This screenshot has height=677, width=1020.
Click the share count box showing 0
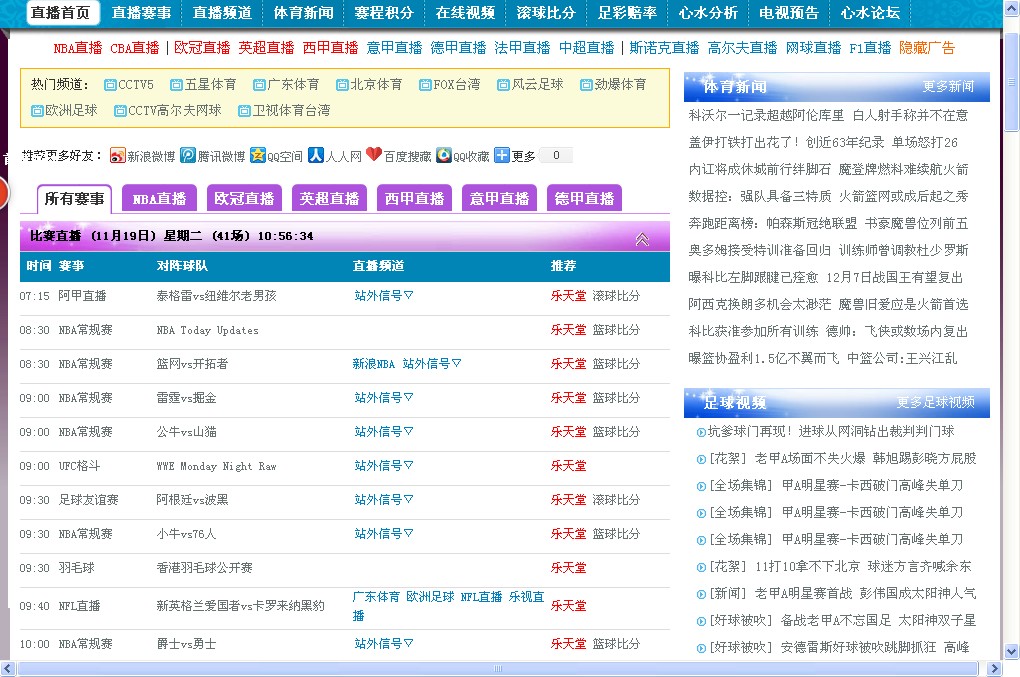point(556,155)
